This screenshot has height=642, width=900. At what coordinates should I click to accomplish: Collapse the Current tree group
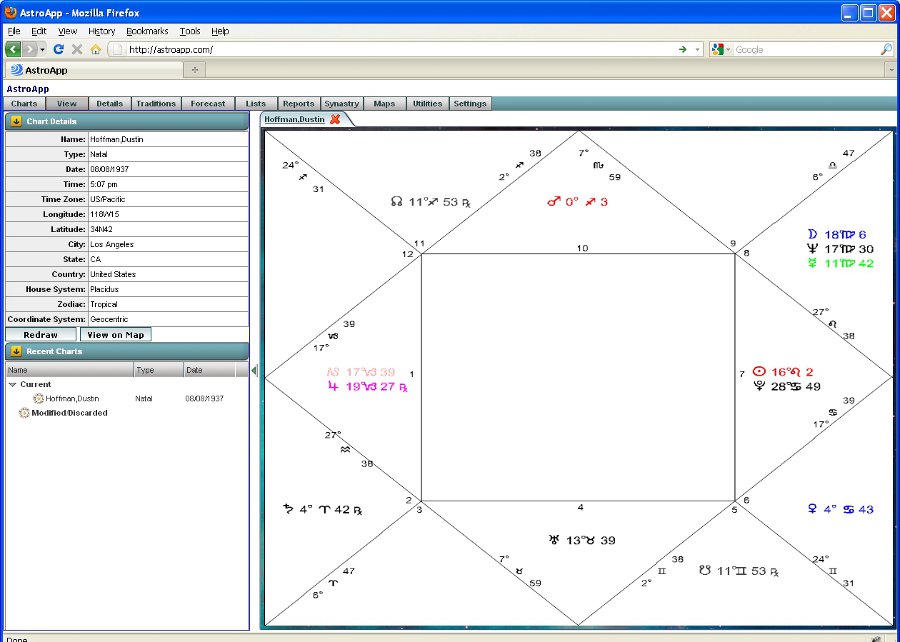click(12, 384)
